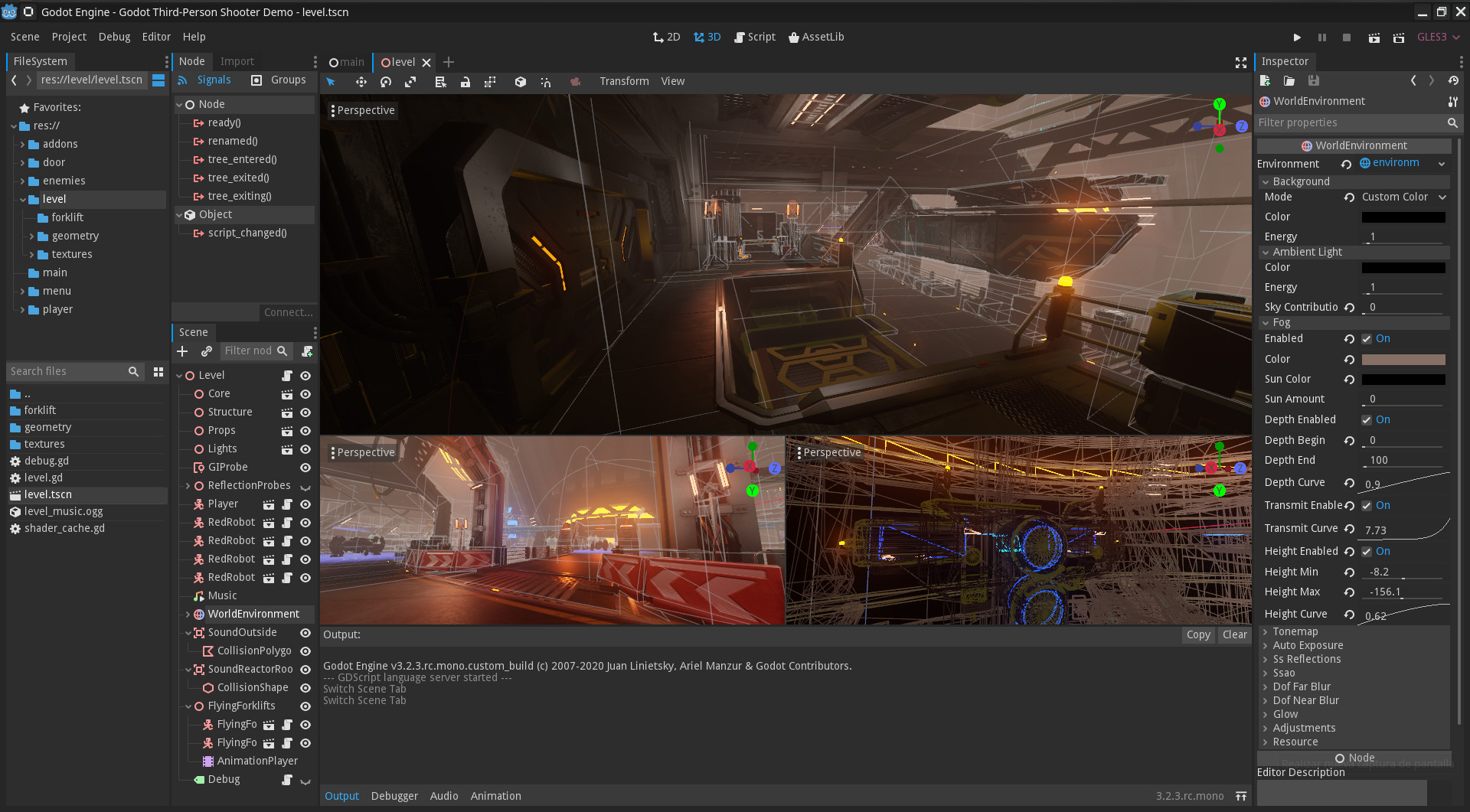Viewport: 1470px width, 812px height.
Task: Open script attached to Level node
Action: (287, 375)
